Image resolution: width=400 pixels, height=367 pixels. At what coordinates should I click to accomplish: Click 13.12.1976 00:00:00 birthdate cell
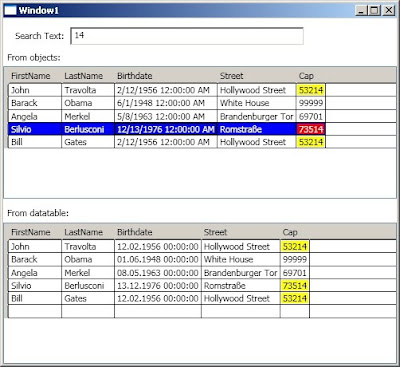coord(158,285)
